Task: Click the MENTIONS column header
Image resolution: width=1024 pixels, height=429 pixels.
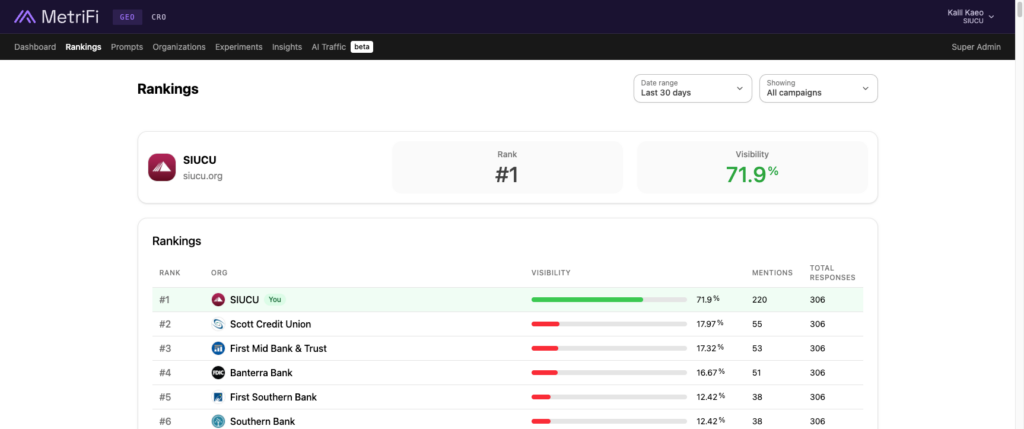Action: 772,272
